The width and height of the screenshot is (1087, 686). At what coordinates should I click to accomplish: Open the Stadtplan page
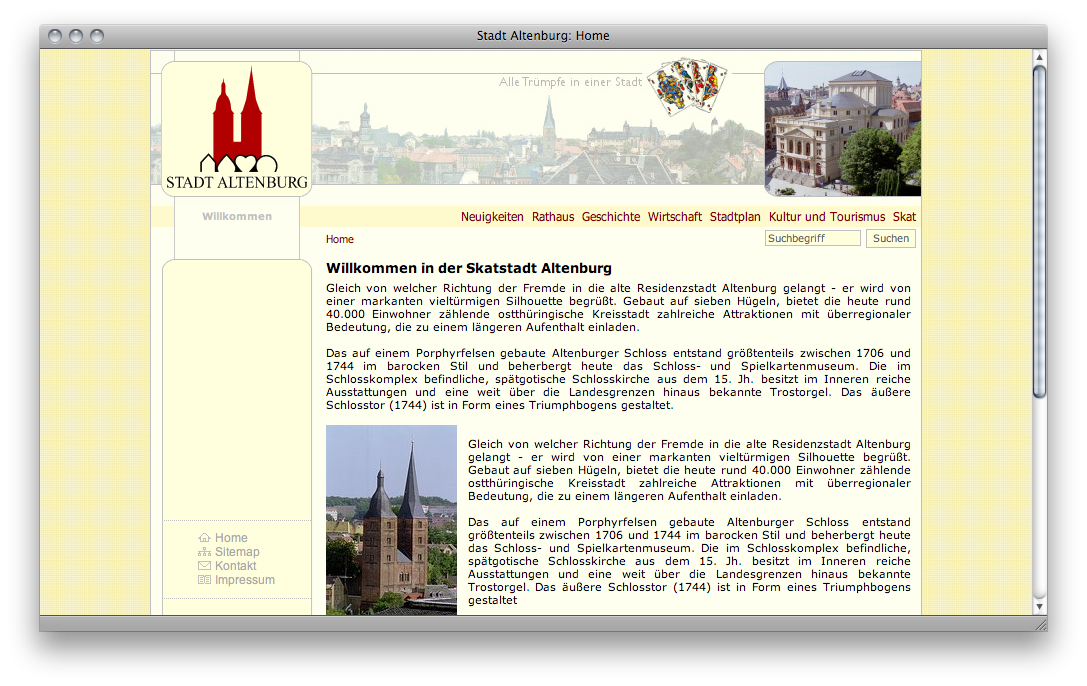(x=735, y=217)
